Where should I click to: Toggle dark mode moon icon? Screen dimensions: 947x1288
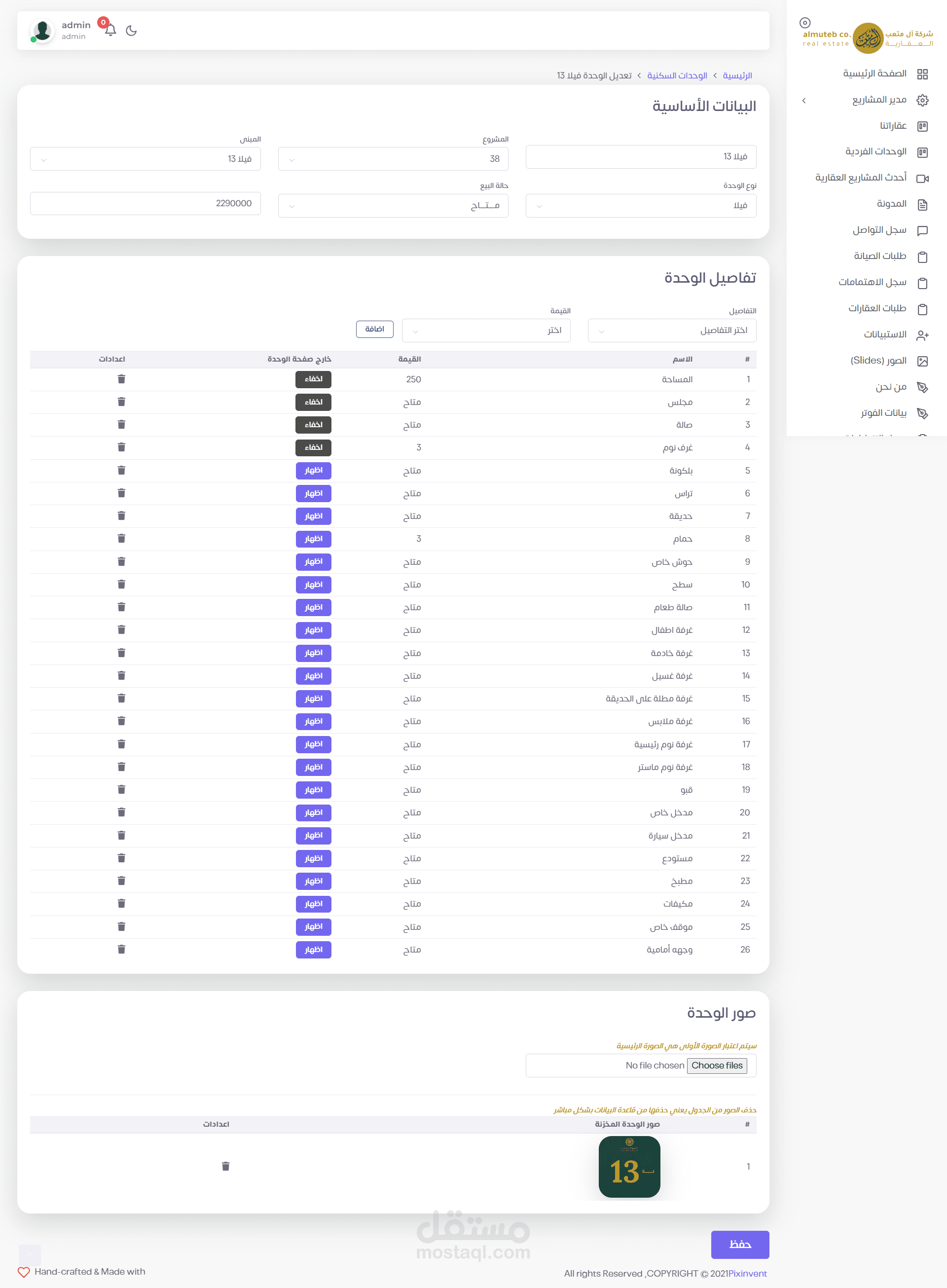click(x=131, y=31)
